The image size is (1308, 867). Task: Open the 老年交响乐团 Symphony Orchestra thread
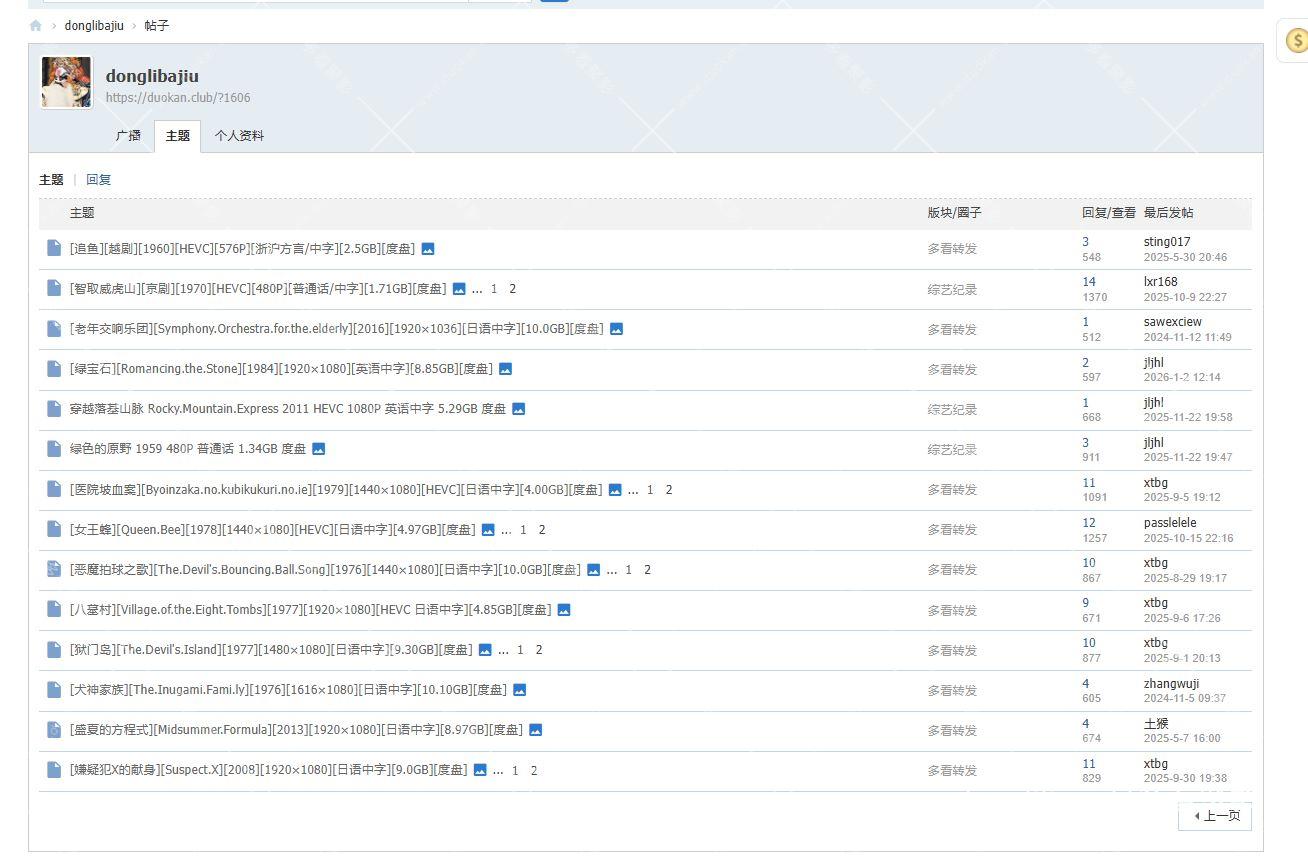click(336, 329)
